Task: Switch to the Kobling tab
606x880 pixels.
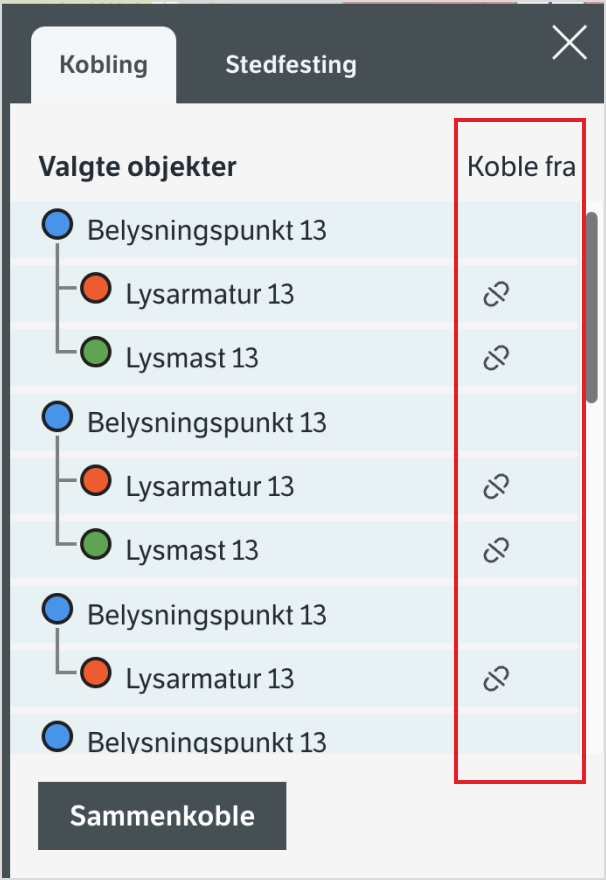Action: point(103,66)
